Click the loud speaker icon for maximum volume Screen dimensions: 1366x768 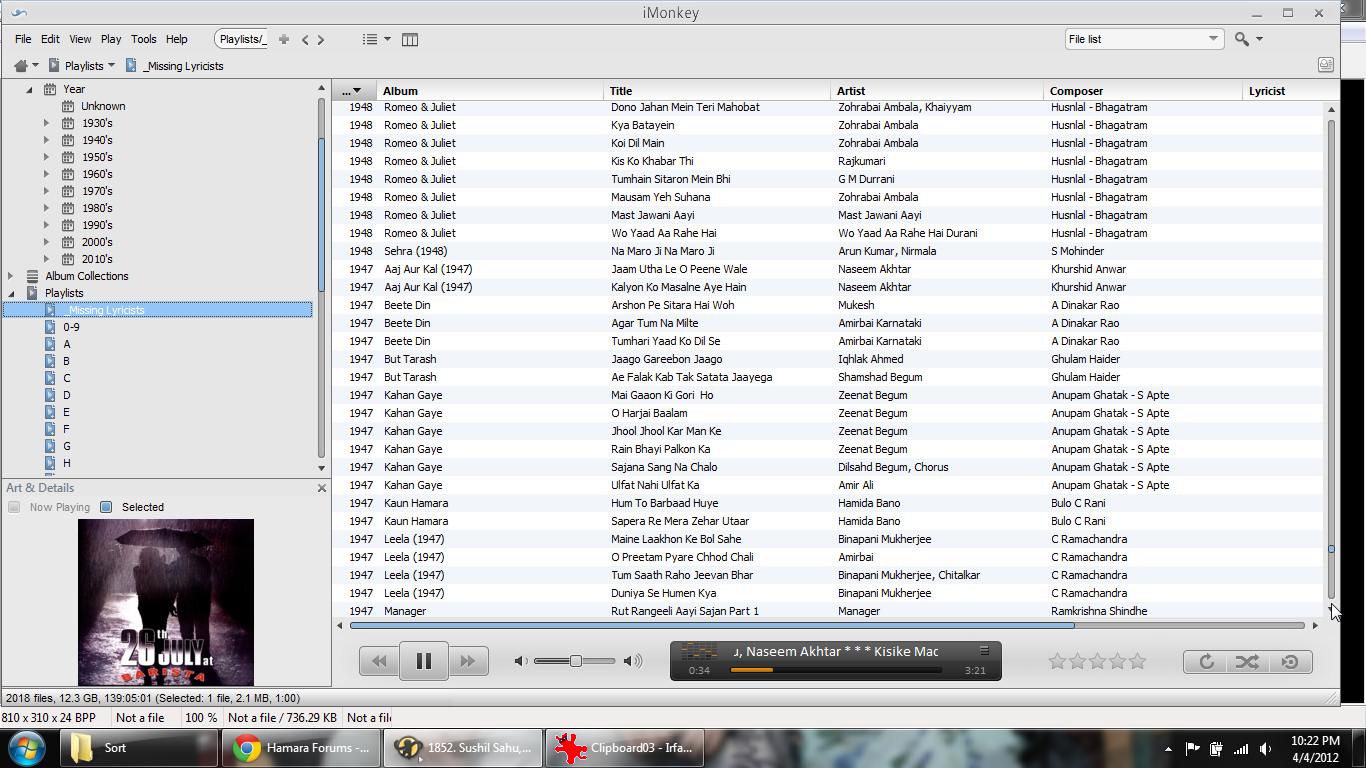tap(633, 661)
